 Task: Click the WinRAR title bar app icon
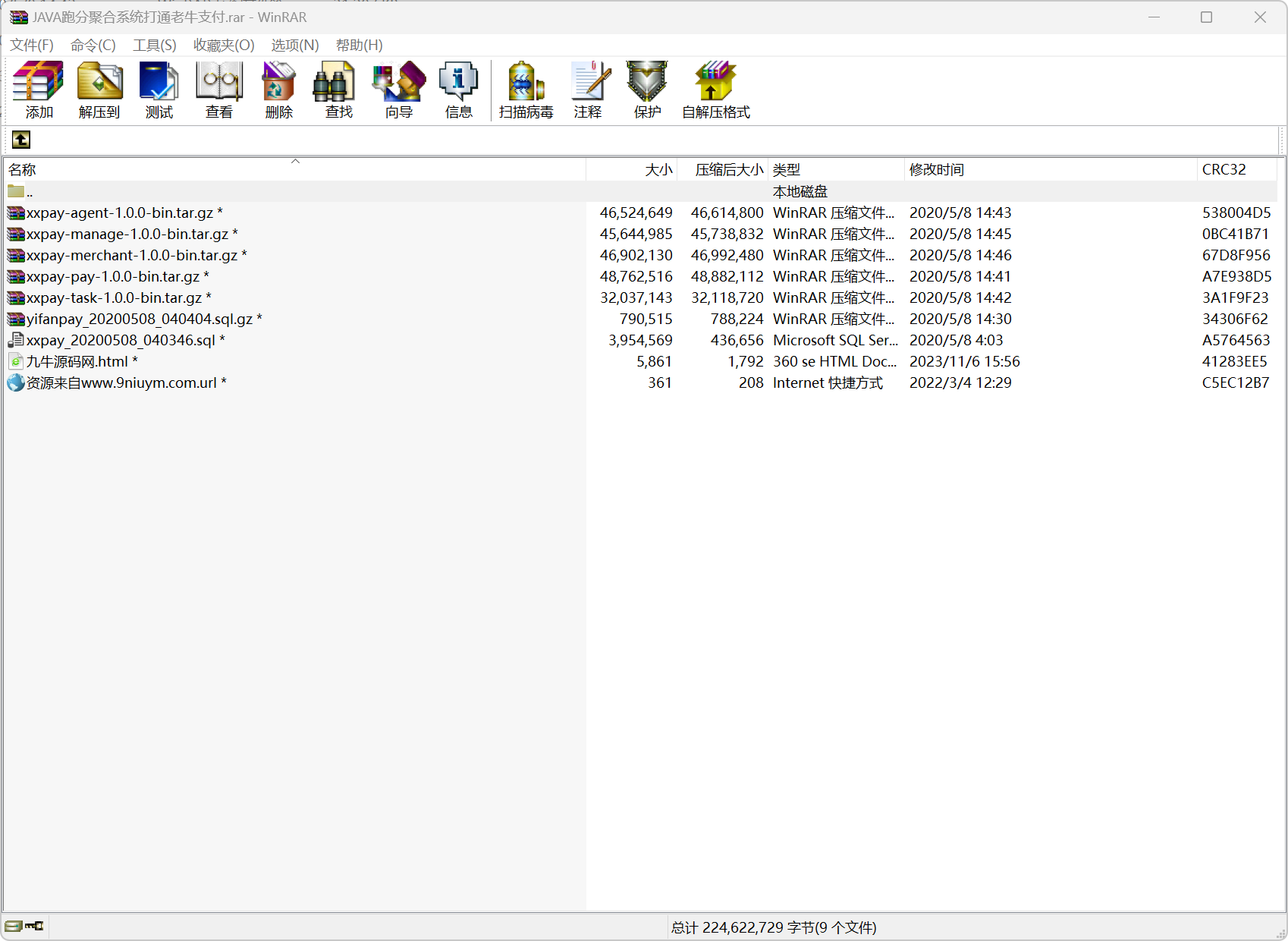point(18,17)
